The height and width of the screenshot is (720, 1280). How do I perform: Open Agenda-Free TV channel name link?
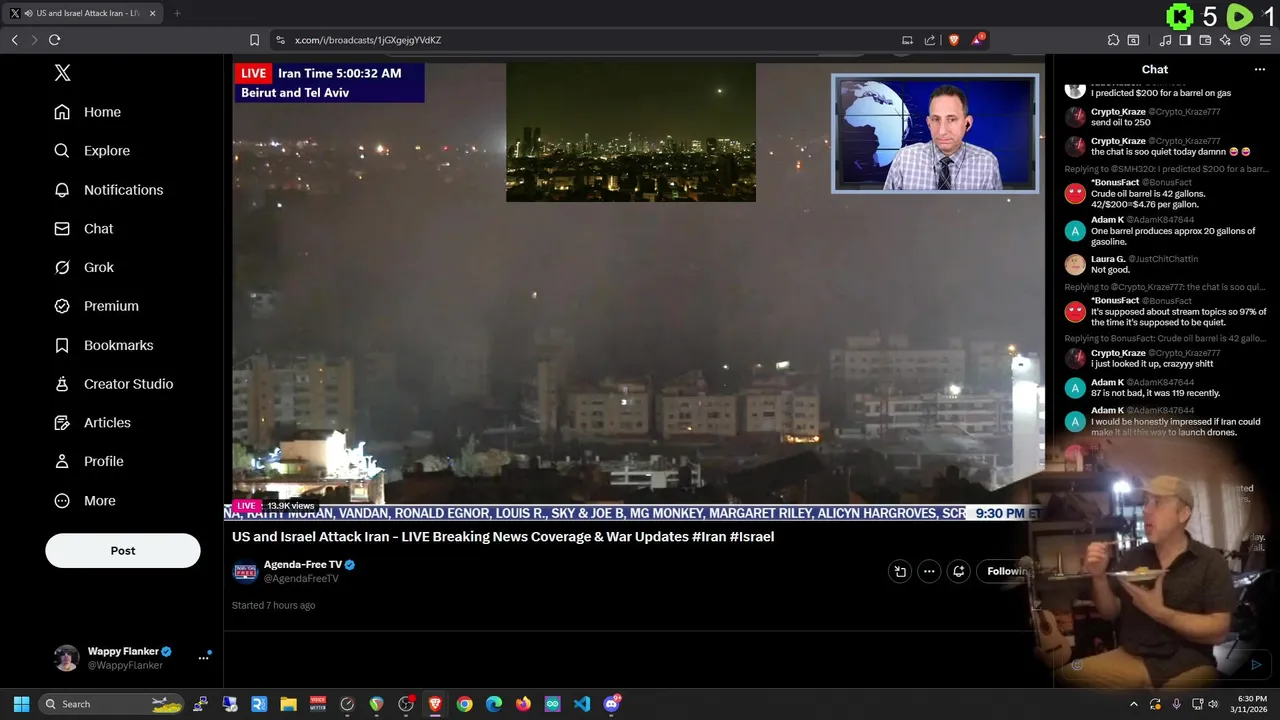click(303, 565)
